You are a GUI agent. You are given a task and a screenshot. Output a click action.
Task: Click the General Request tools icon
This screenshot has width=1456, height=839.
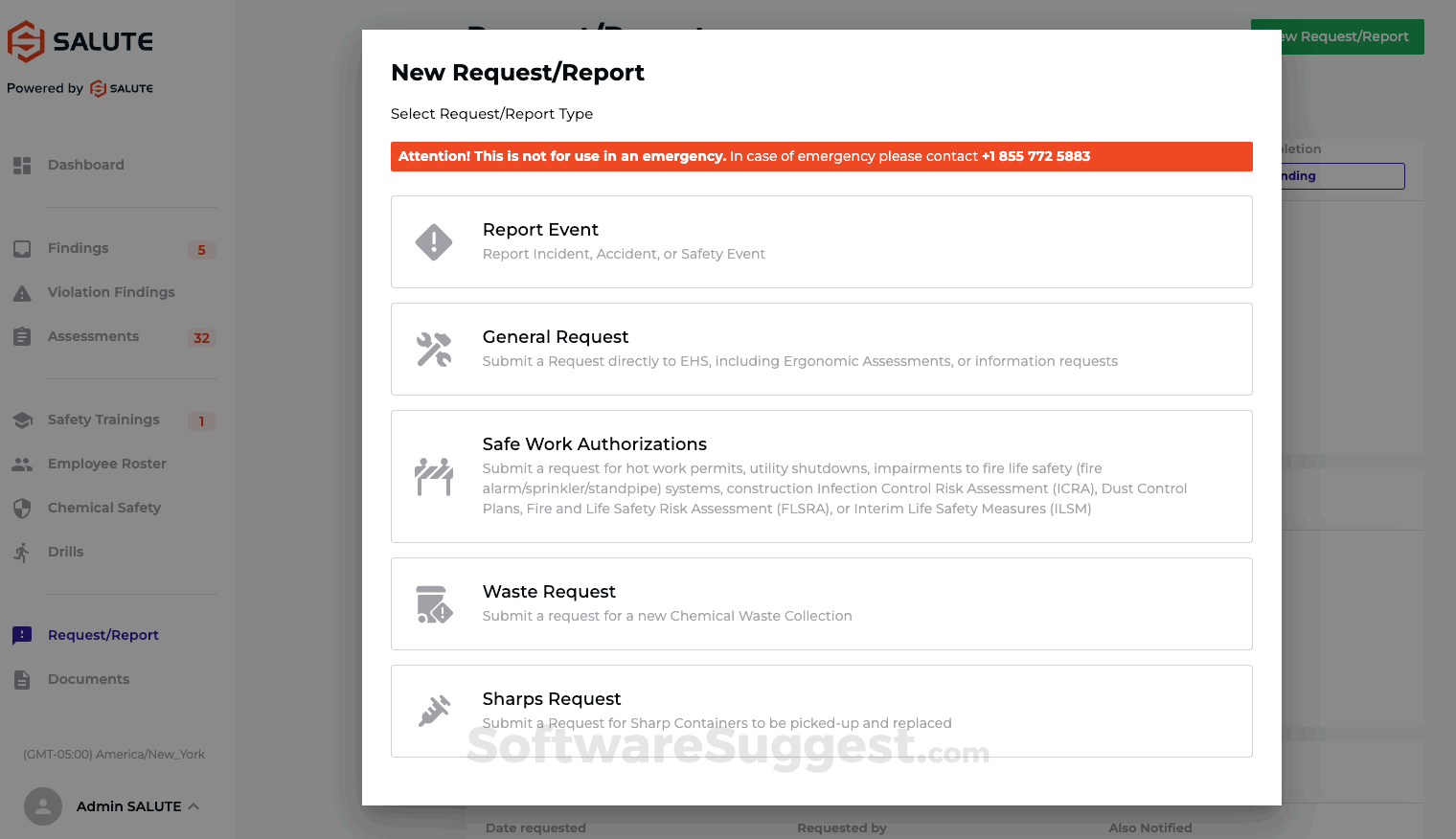point(434,350)
